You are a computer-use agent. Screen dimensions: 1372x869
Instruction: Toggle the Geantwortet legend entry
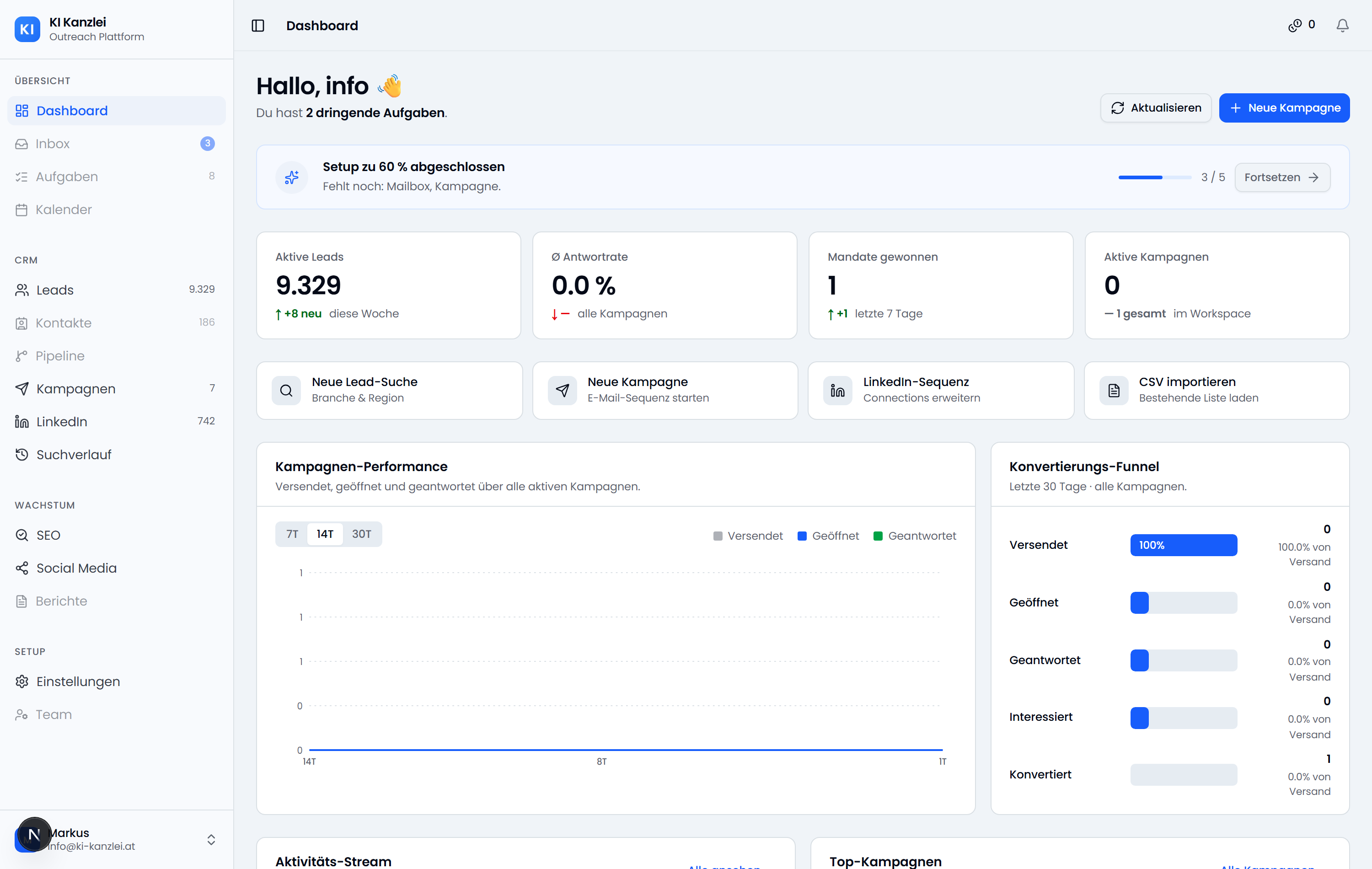pos(915,536)
